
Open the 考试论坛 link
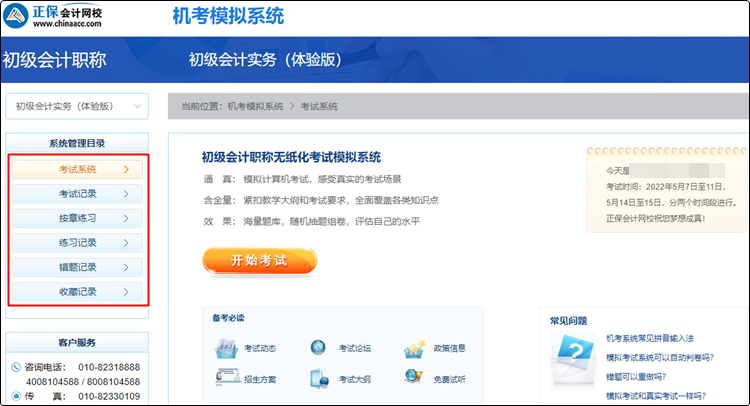pyautogui.click(x=354, y=348)
